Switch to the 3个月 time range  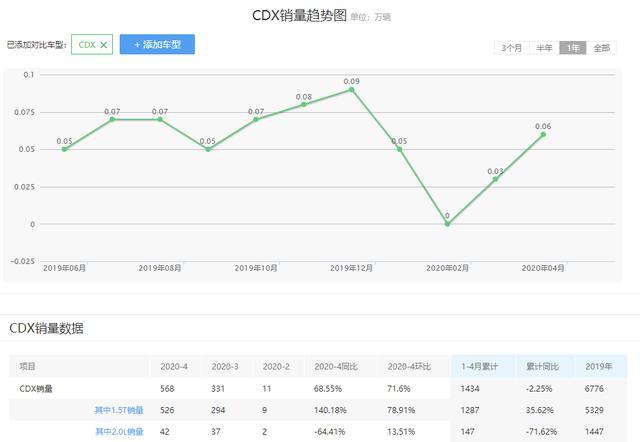512,48
